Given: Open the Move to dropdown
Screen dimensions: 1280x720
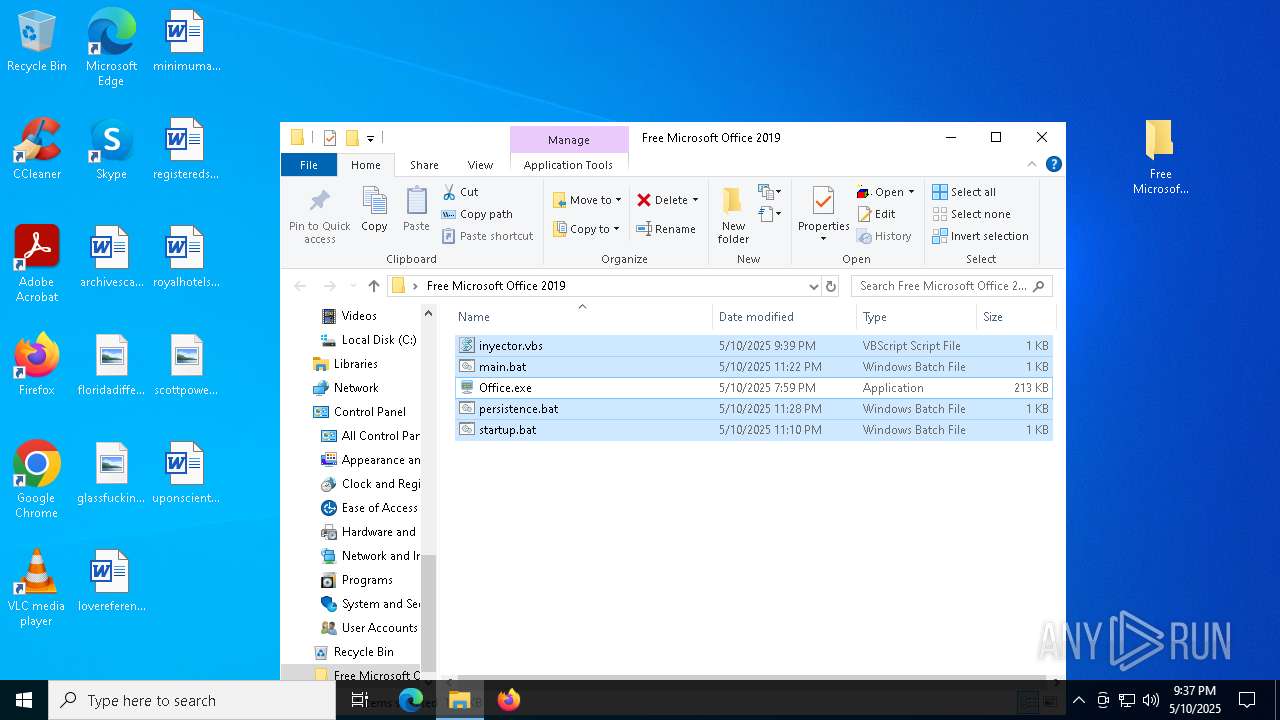Looking at the screenshot, I should tap(587, 200).
